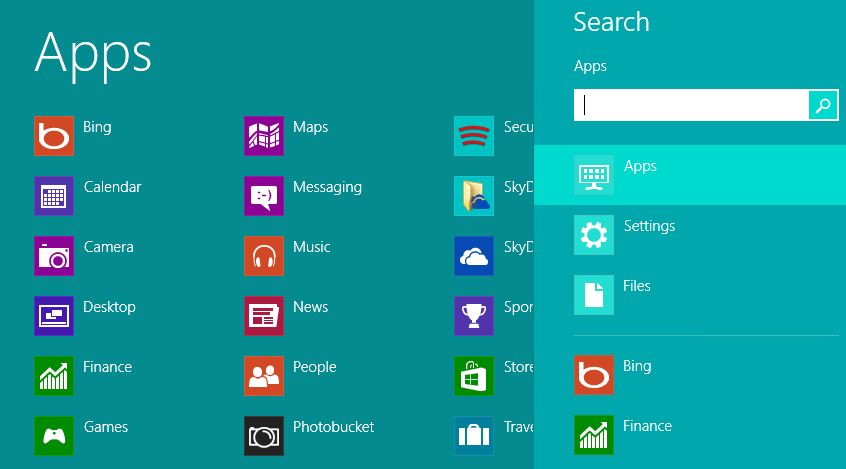Open the News app icon
Screen dimensions: 846x469
coord(264,316)
